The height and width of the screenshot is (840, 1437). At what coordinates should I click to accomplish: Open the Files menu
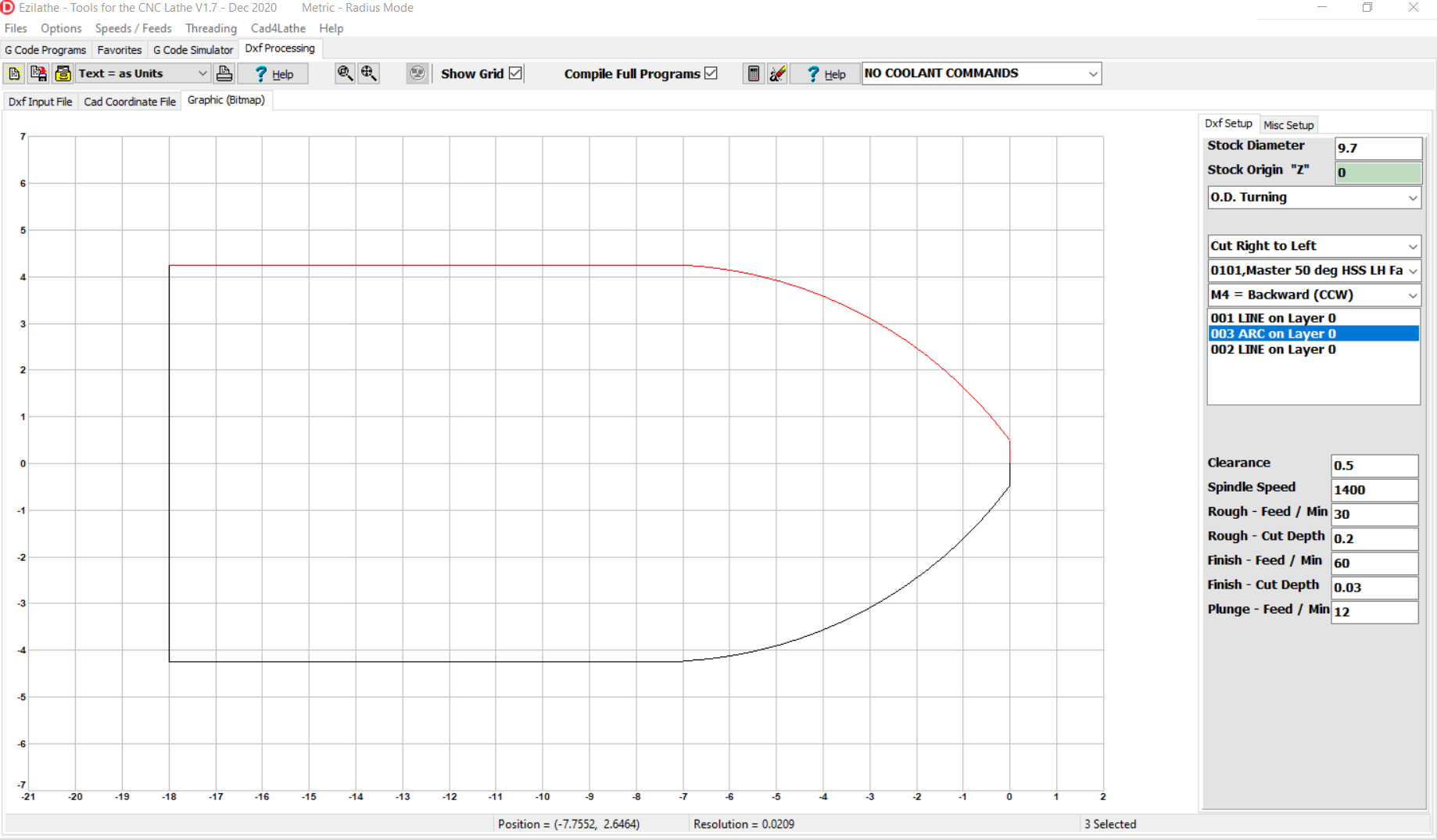(16, 28)
